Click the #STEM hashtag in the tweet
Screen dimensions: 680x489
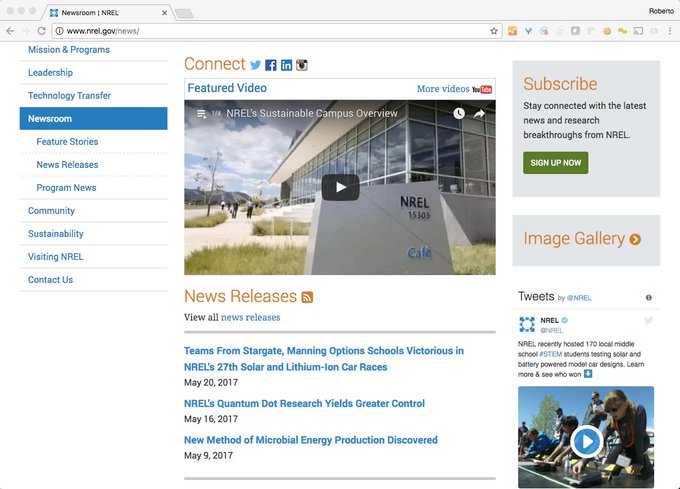pos(550,354)
